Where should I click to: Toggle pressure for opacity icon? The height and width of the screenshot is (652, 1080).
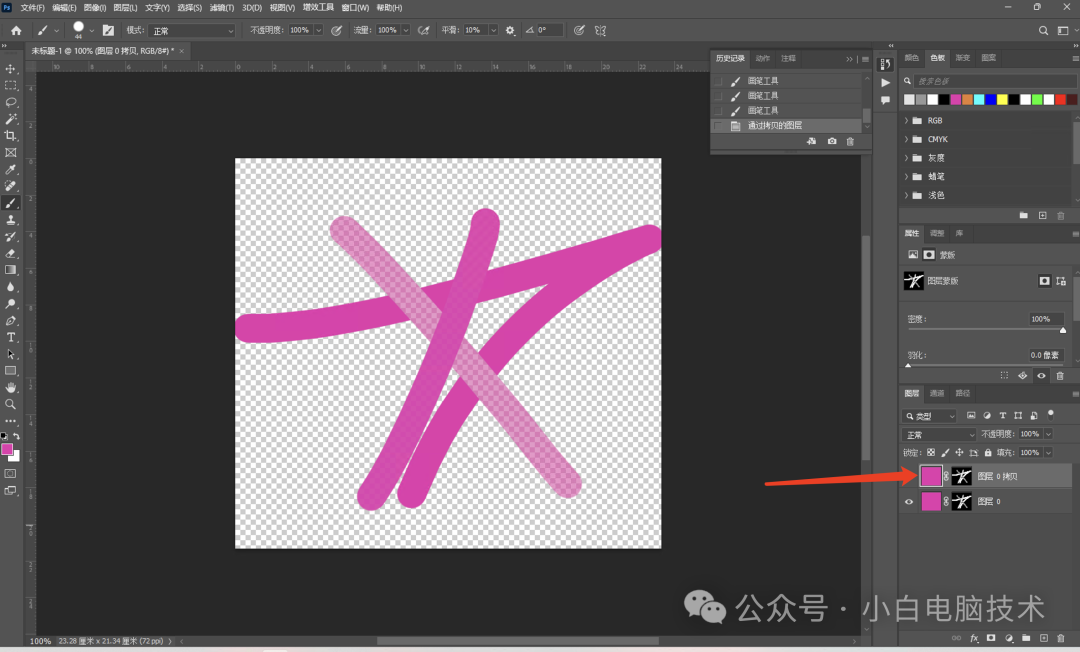(x=336, y=30)
